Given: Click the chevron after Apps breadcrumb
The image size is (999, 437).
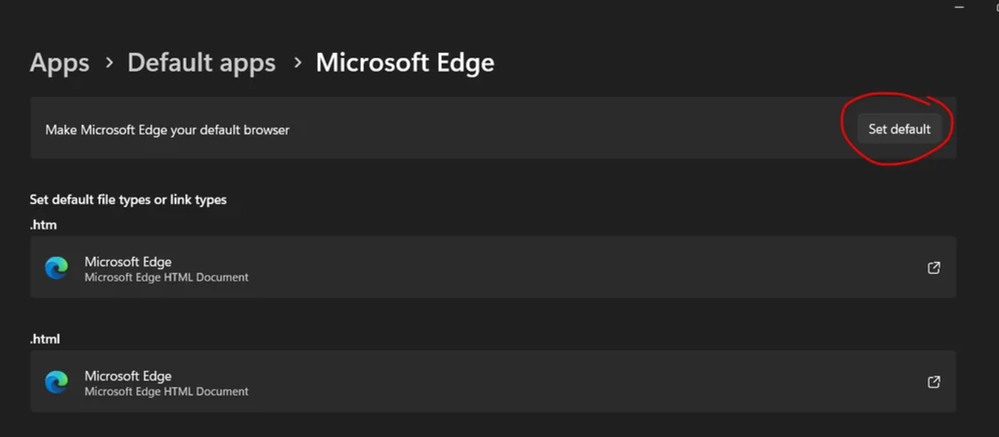Looking at the screenshot, I should 109,63.
